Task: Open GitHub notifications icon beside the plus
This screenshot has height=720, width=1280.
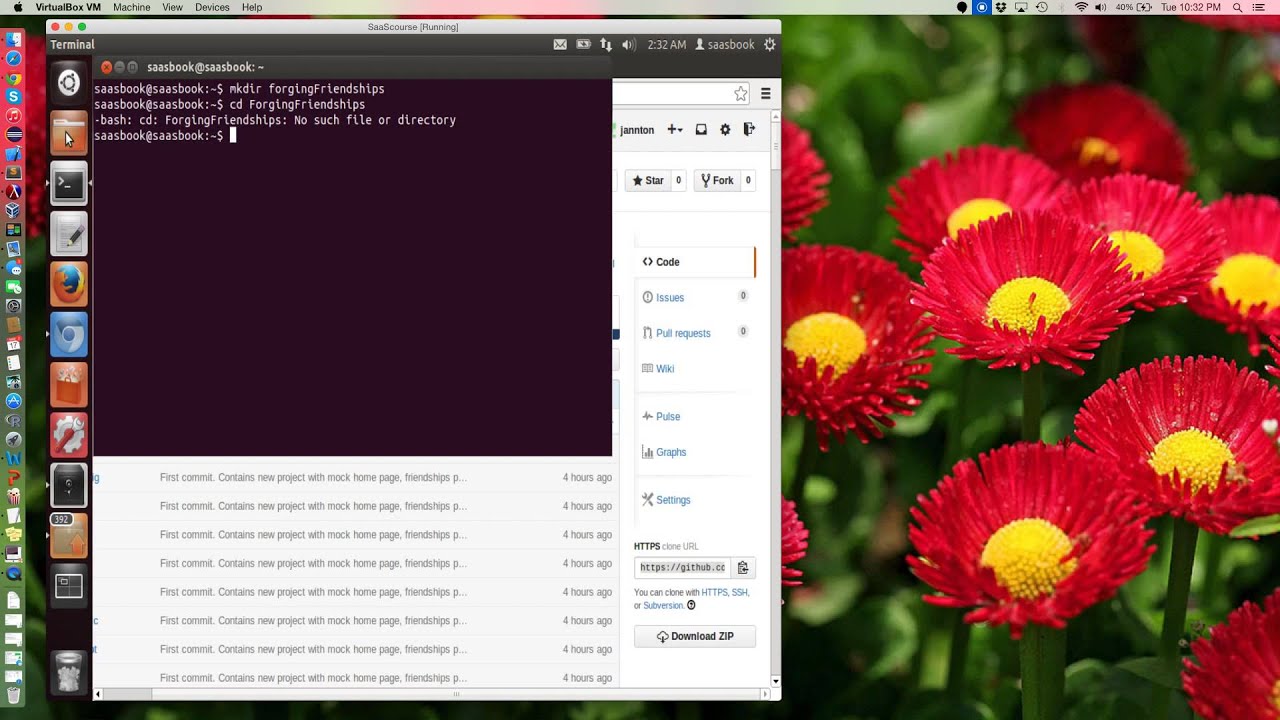Action: pos(701,130)
